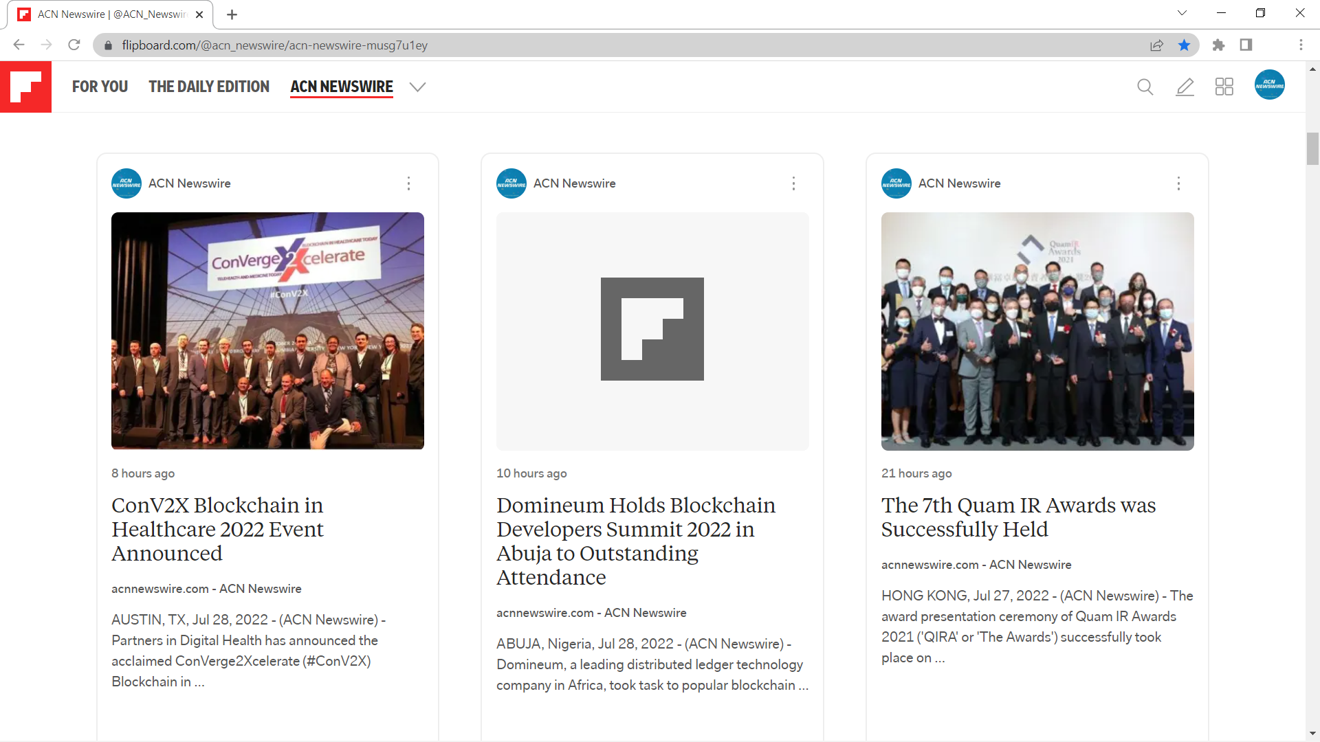This screenshot has height=742, width=1320.
Task: Bookmark page with the blue star icon
Action: [x=1184, y=45]
